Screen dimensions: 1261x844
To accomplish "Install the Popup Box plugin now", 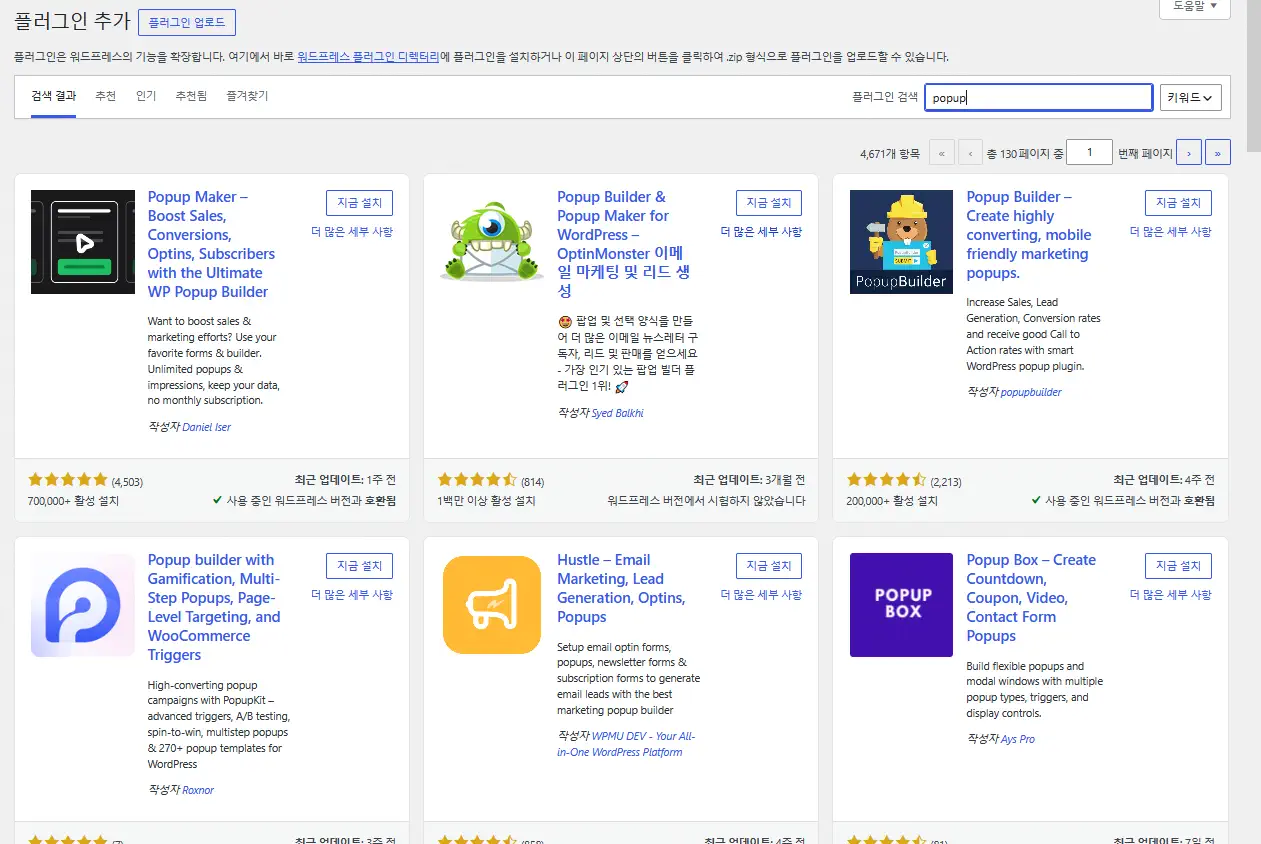I will pyautogui.click(x=1178, y=566).
